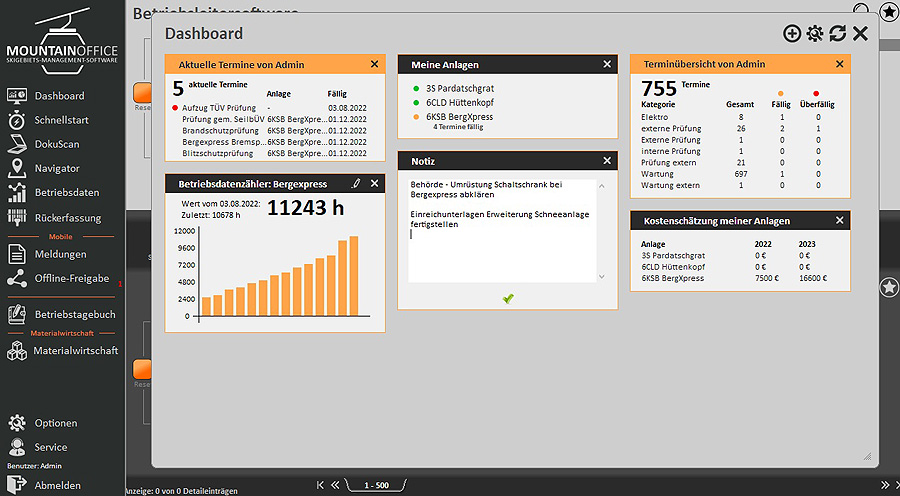900x496 pixels.
Task: Select Betriebsdaten menu entry
Action: [66, 193]
